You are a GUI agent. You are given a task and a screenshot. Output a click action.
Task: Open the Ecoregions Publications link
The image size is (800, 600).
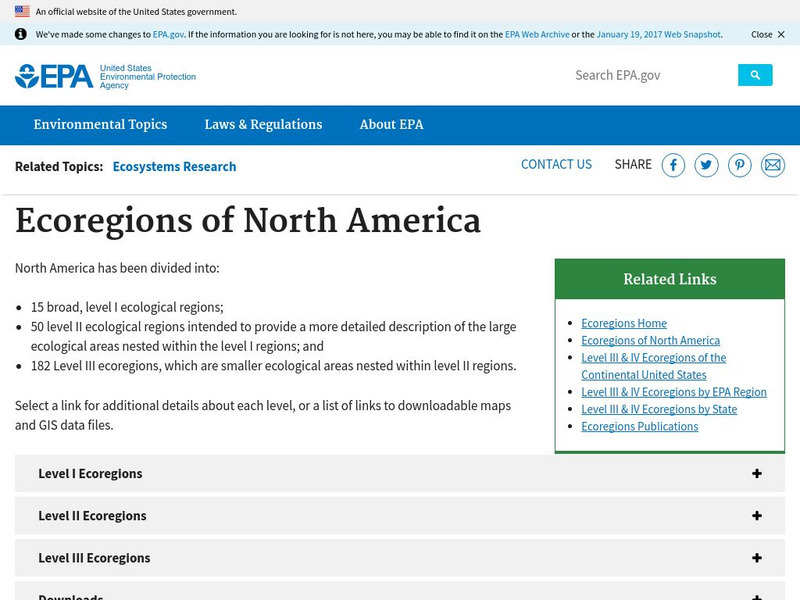(639, 426)
